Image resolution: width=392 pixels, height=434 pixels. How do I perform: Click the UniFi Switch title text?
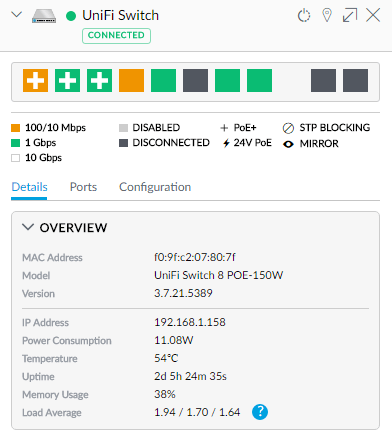coord(121,15)
